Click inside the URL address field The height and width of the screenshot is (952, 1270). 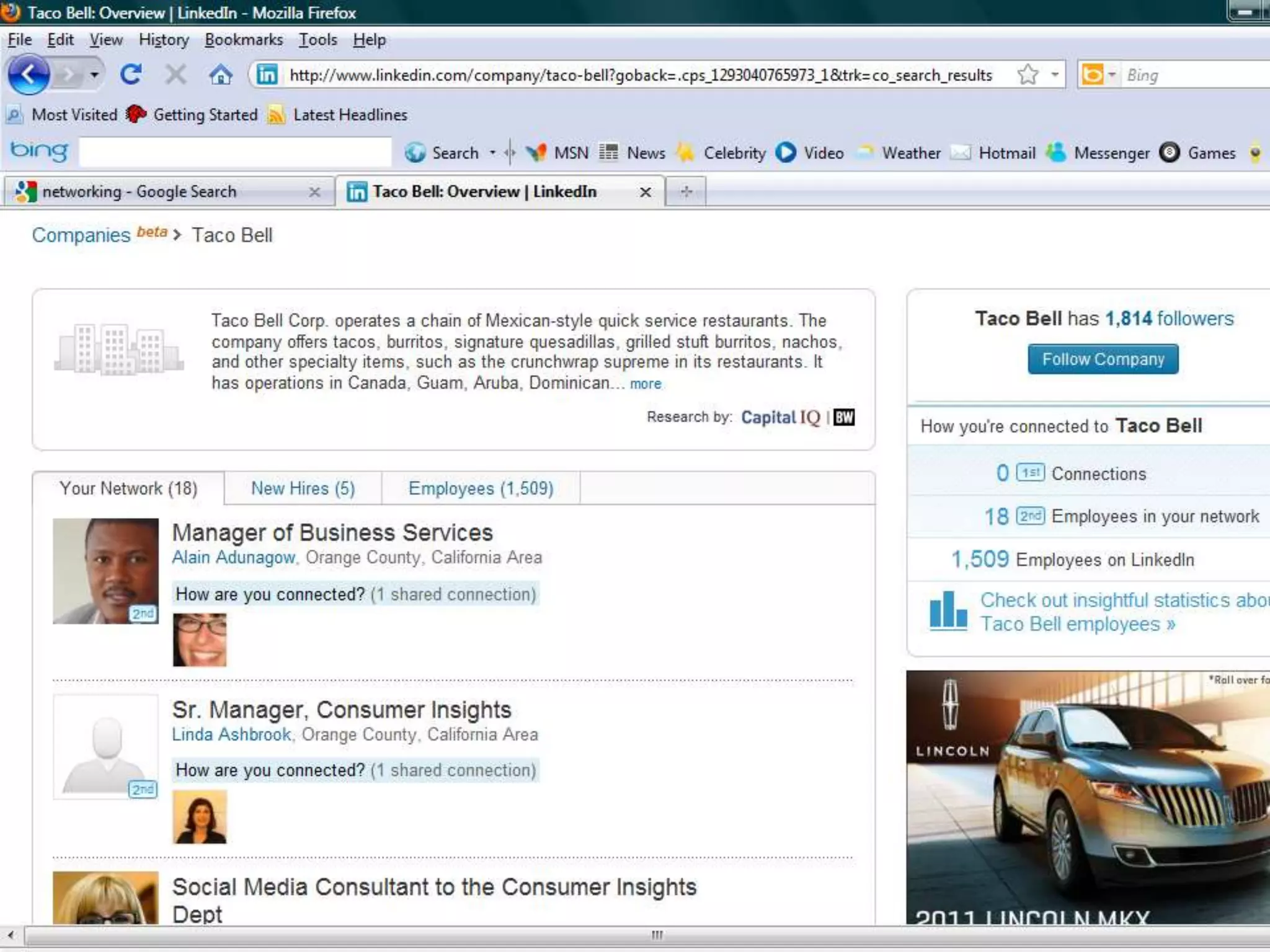641,75
